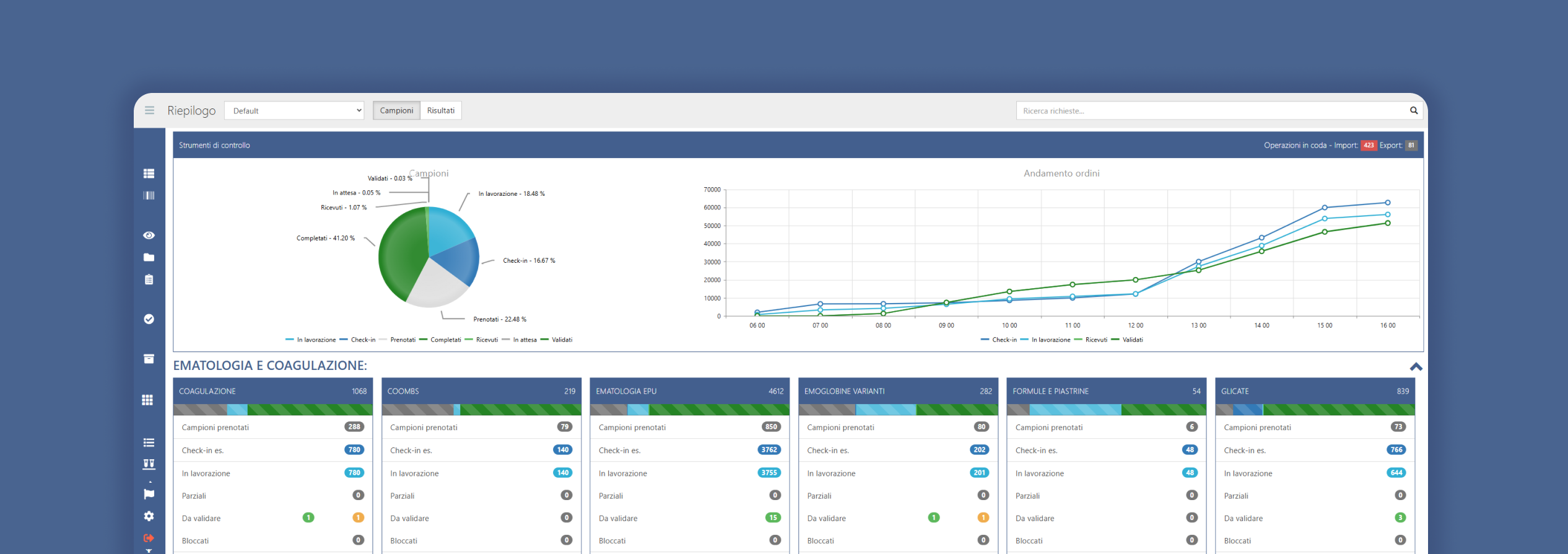Switch to the Campioni tab
Viewport: 1568px width, 554px height.
click(396, 110)
